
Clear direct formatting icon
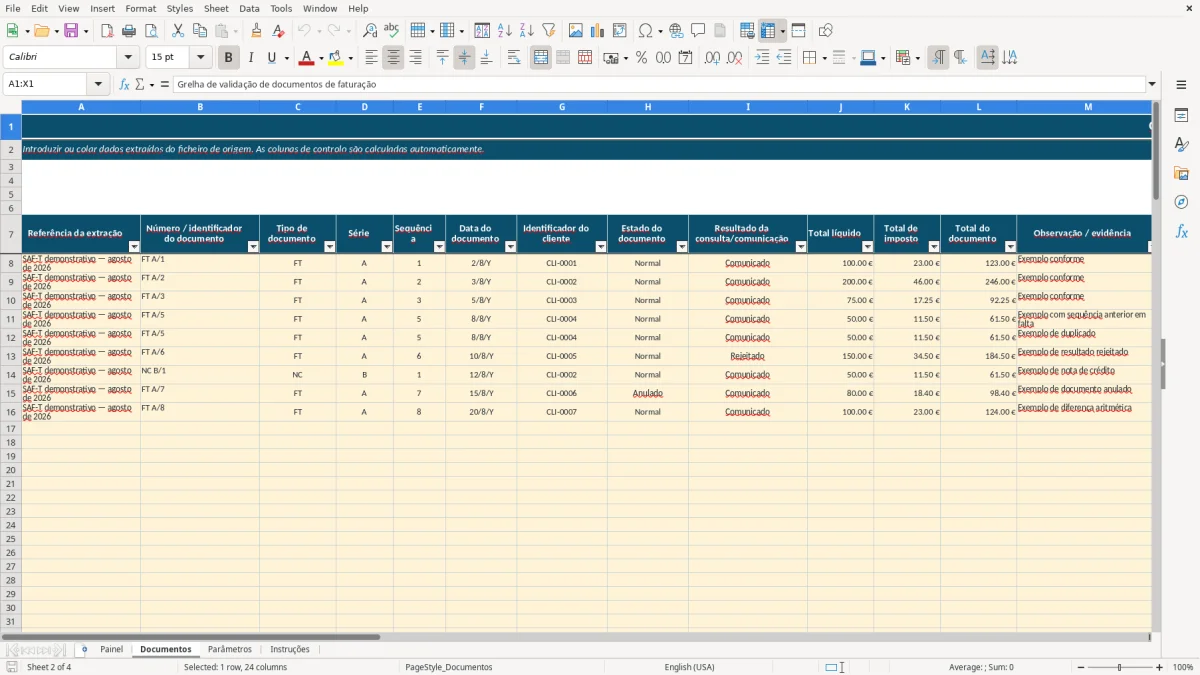click(x=279, y=31)
